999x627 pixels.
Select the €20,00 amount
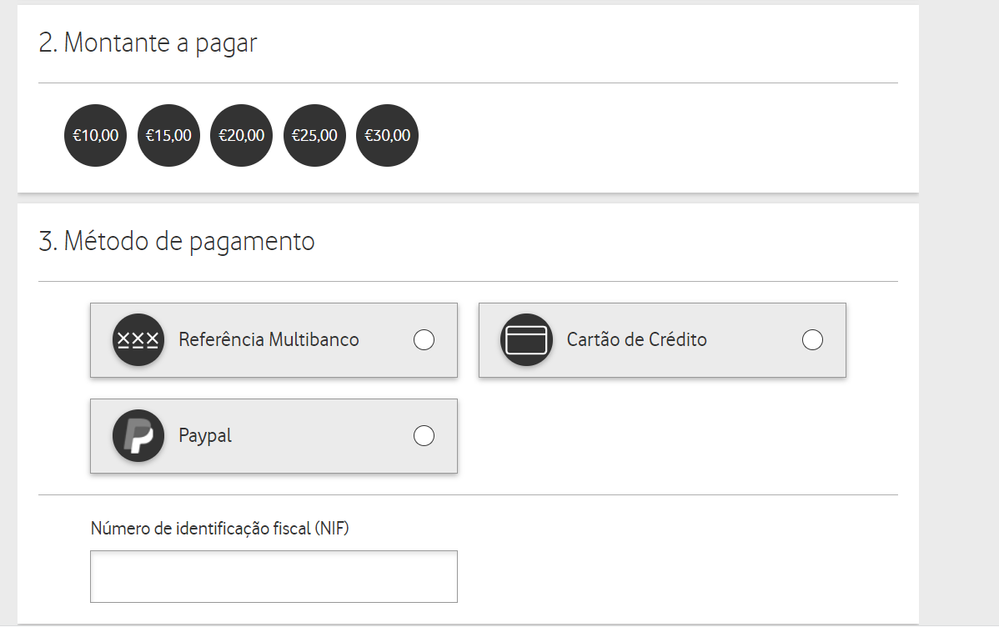(241, 135)
